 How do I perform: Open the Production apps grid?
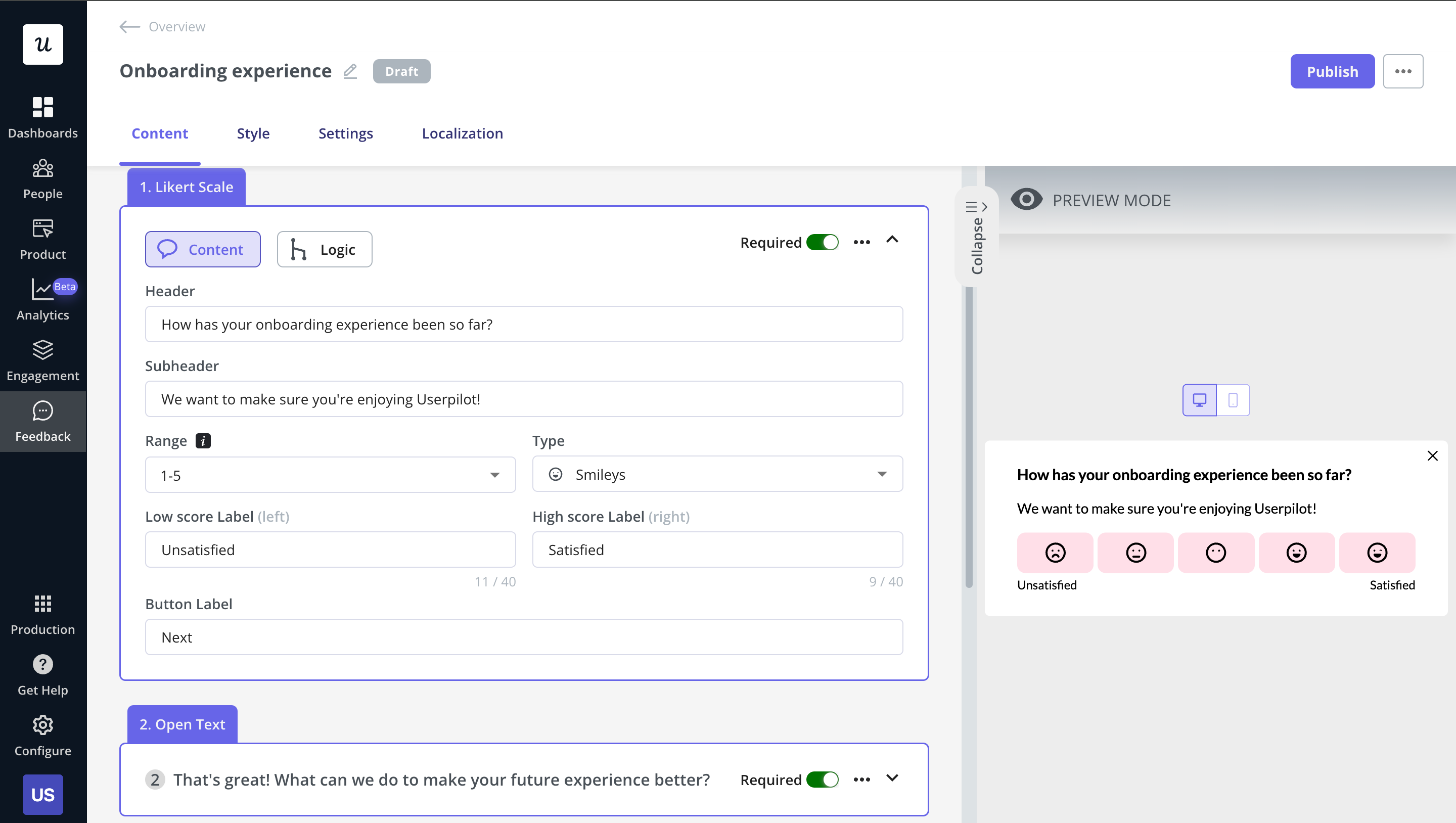tap(42, 613)
